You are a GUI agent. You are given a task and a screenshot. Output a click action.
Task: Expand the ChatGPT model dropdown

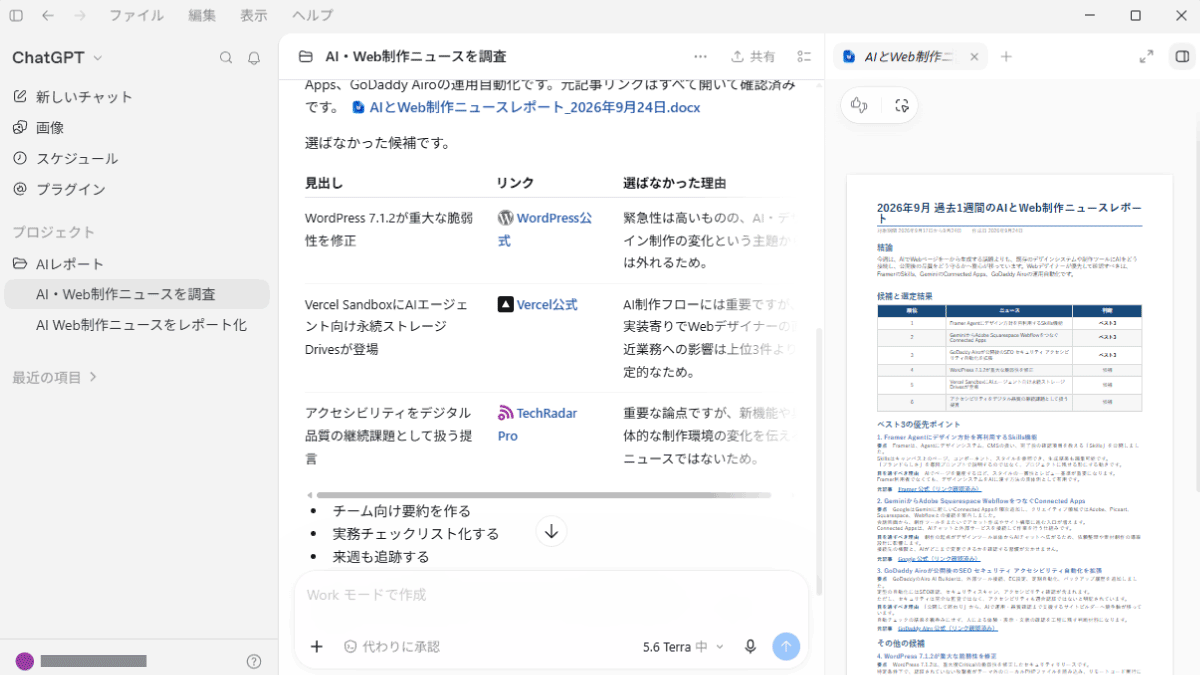pos(57,58)
